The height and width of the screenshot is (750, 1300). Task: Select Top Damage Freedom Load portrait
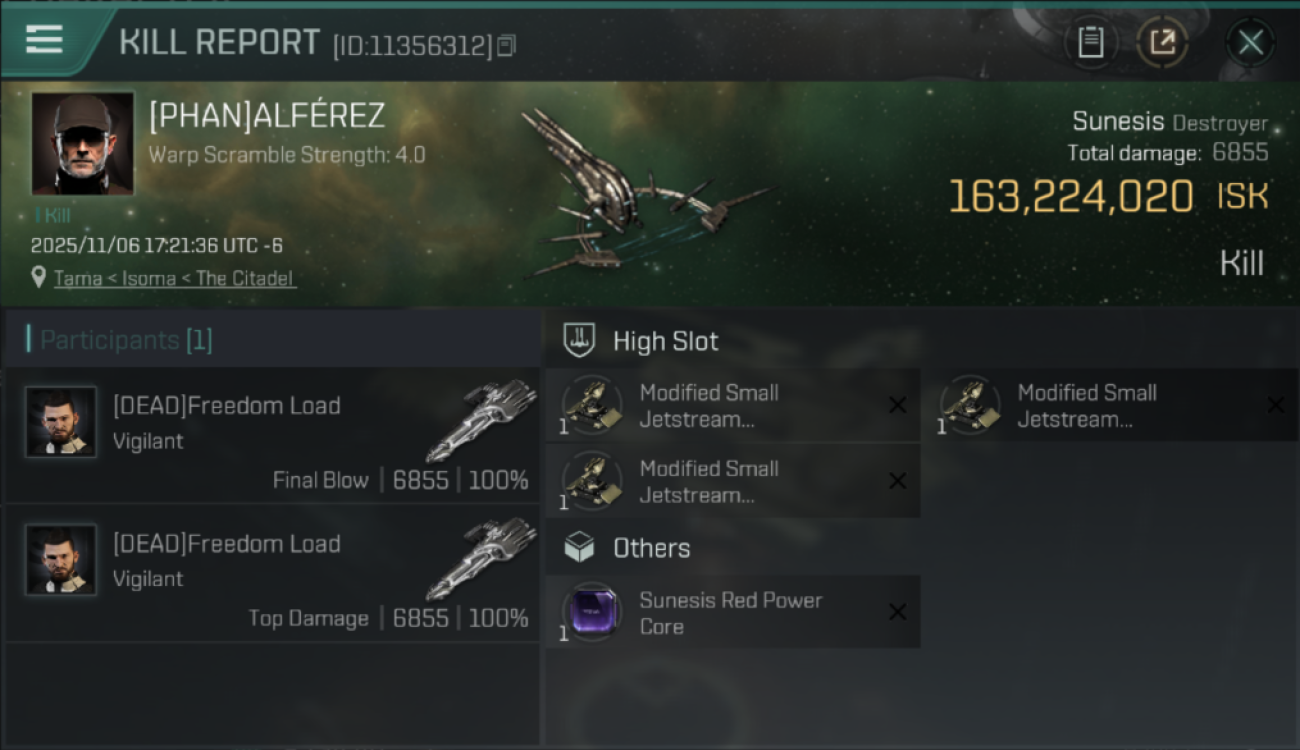pos(61,560)
